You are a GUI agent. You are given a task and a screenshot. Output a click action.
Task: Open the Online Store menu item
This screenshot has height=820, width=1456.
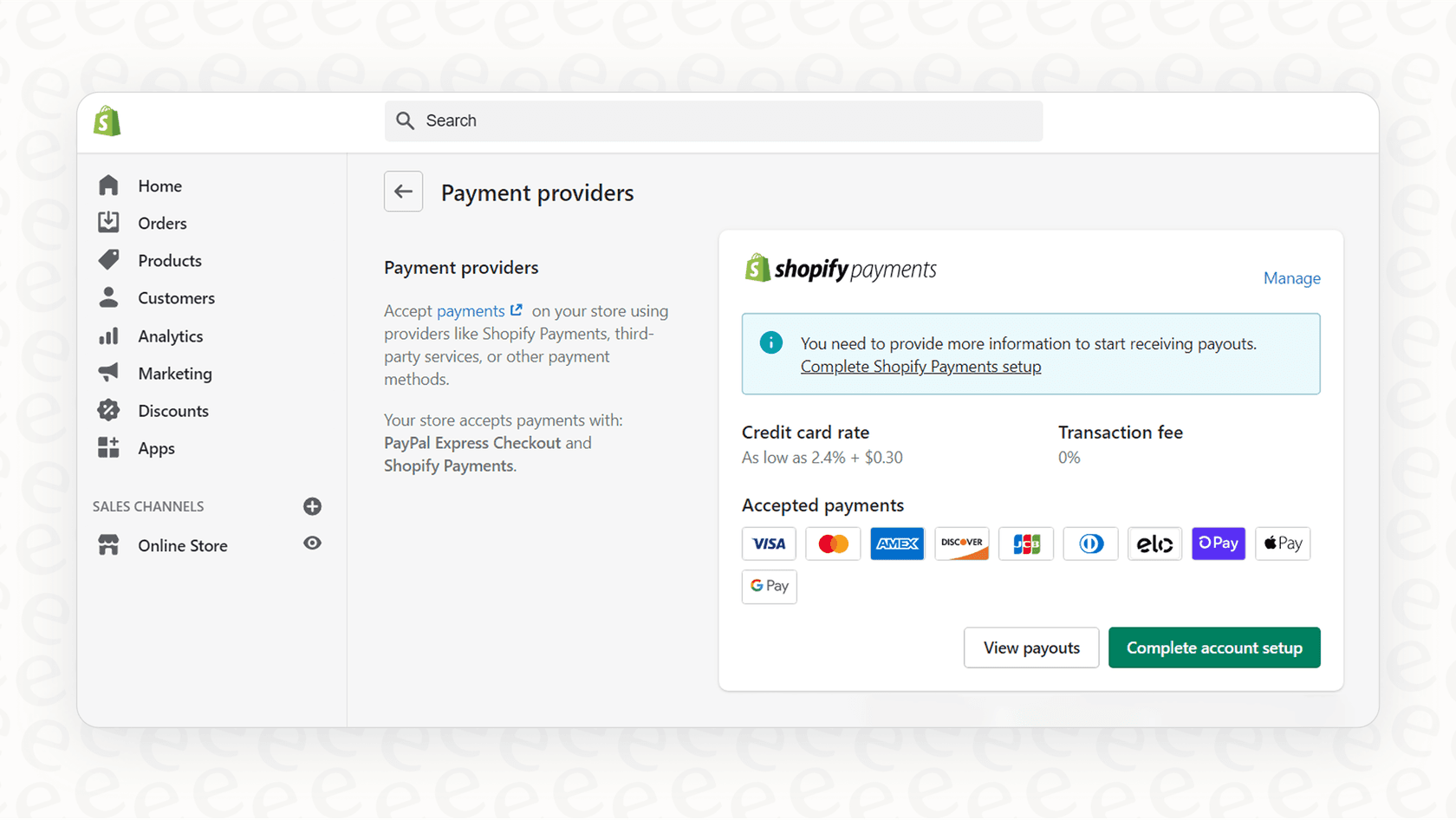coord(182,544)
